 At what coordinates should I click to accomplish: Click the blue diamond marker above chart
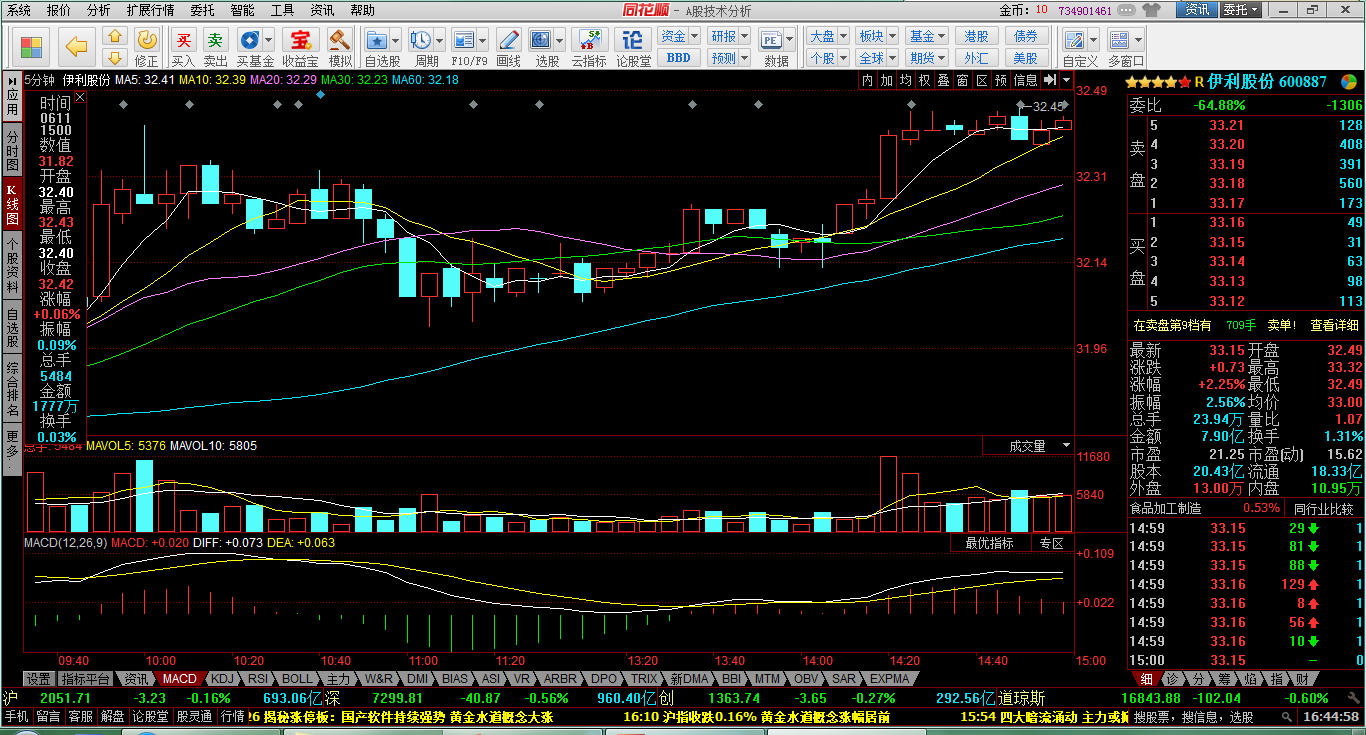pyautogui.click(x=320, y=95)
